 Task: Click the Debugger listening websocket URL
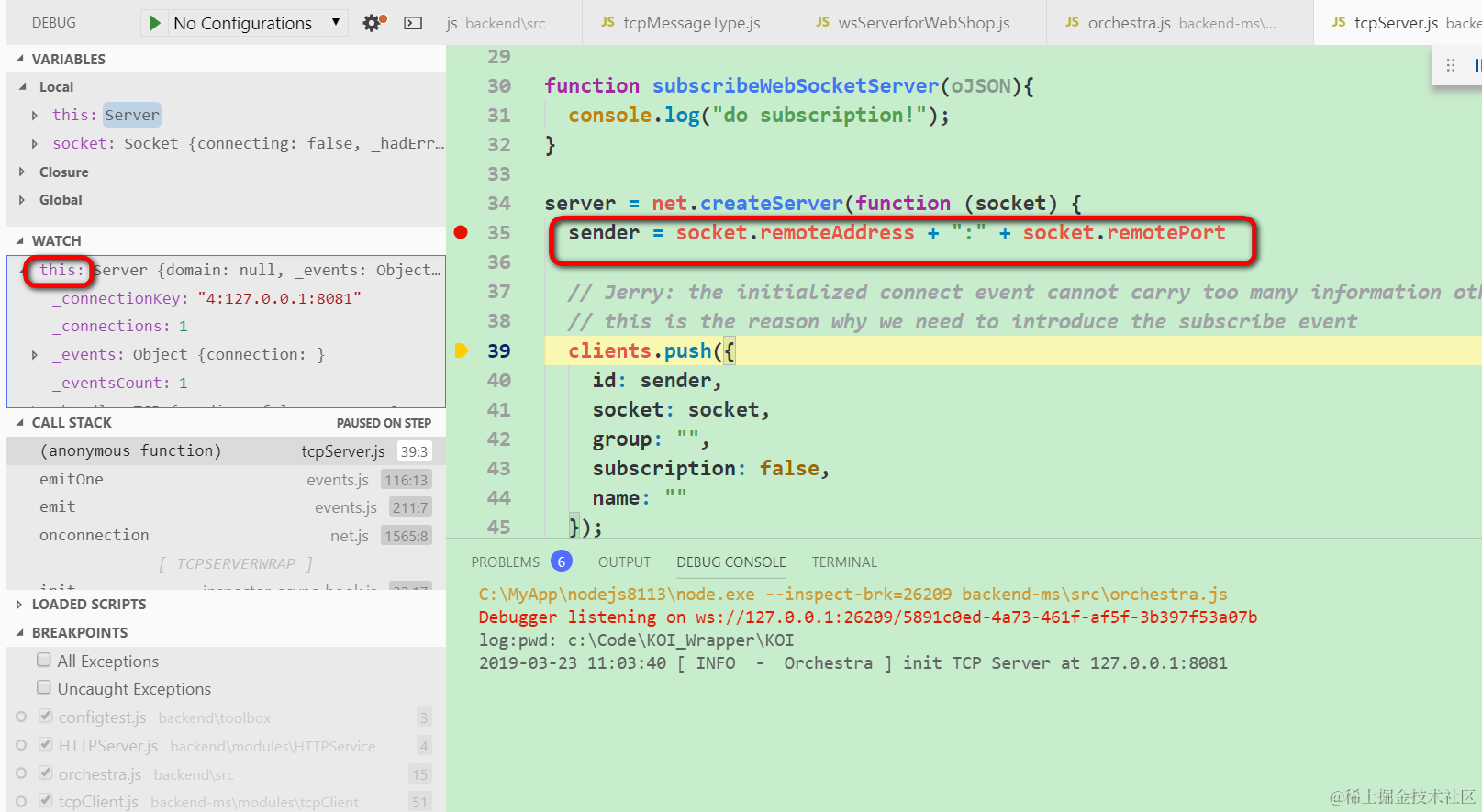pyautogui.click(x=976, y=617)
